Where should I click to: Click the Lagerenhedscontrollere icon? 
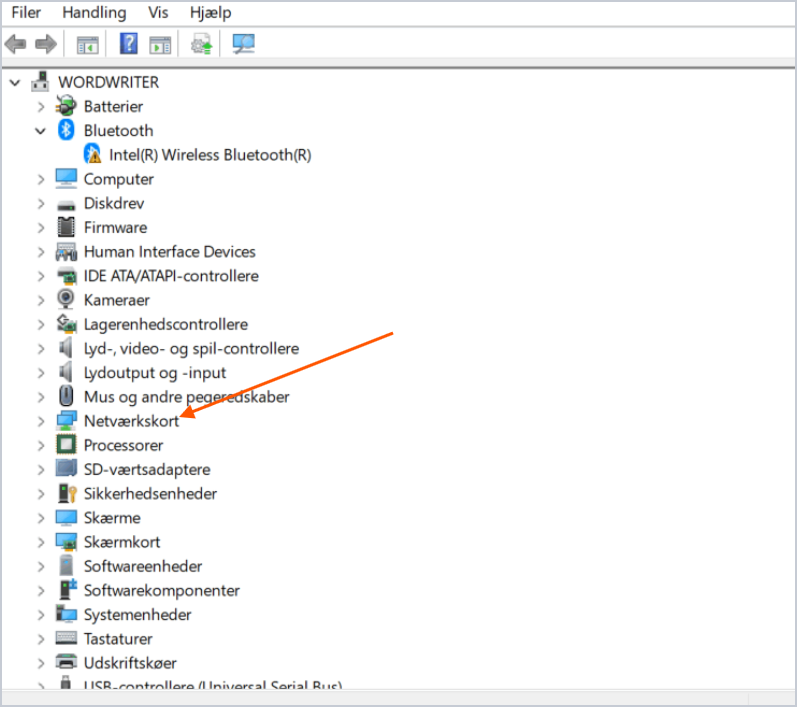(66, 324)
